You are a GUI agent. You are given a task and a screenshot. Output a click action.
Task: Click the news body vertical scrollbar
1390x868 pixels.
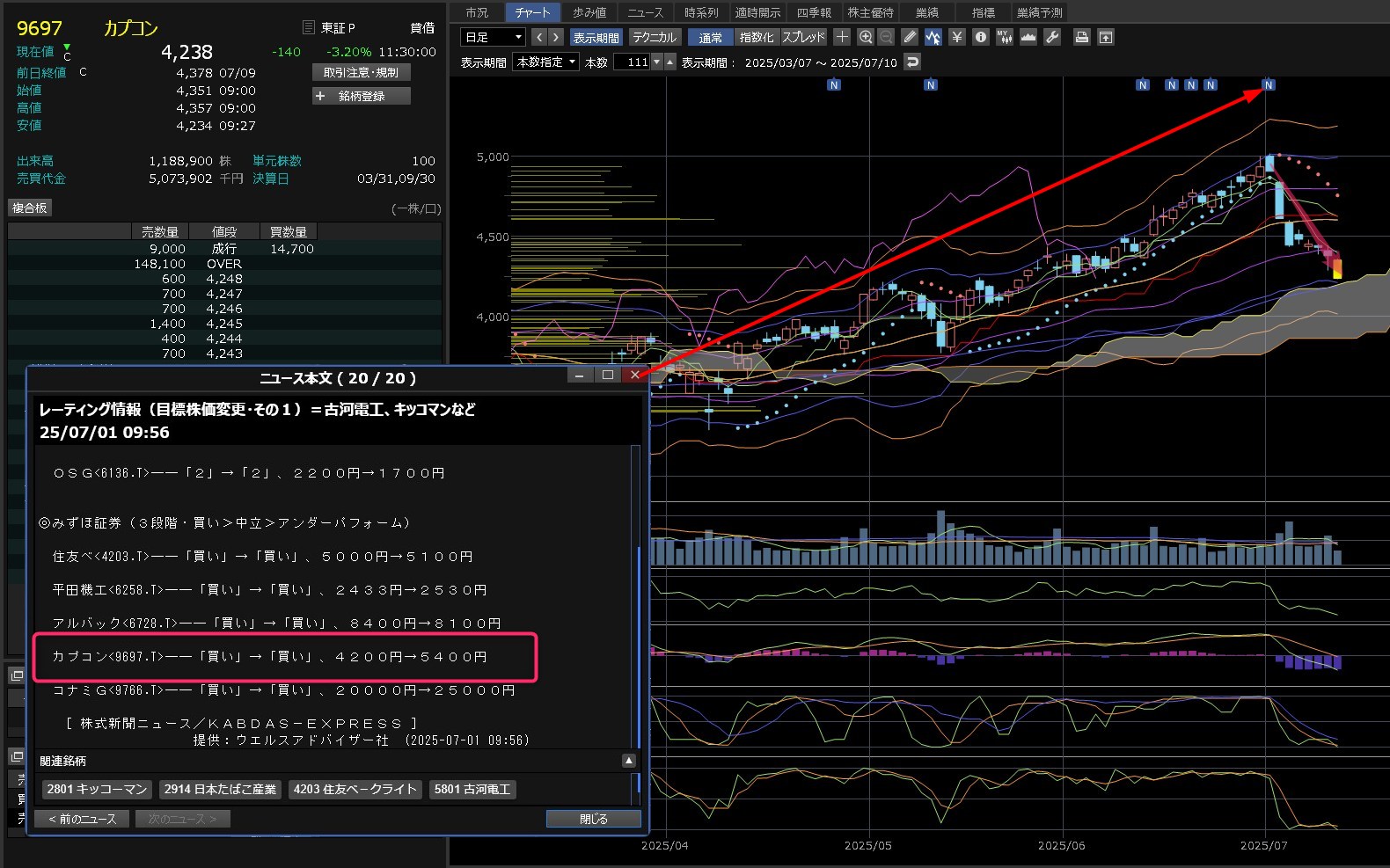(637, 596)
